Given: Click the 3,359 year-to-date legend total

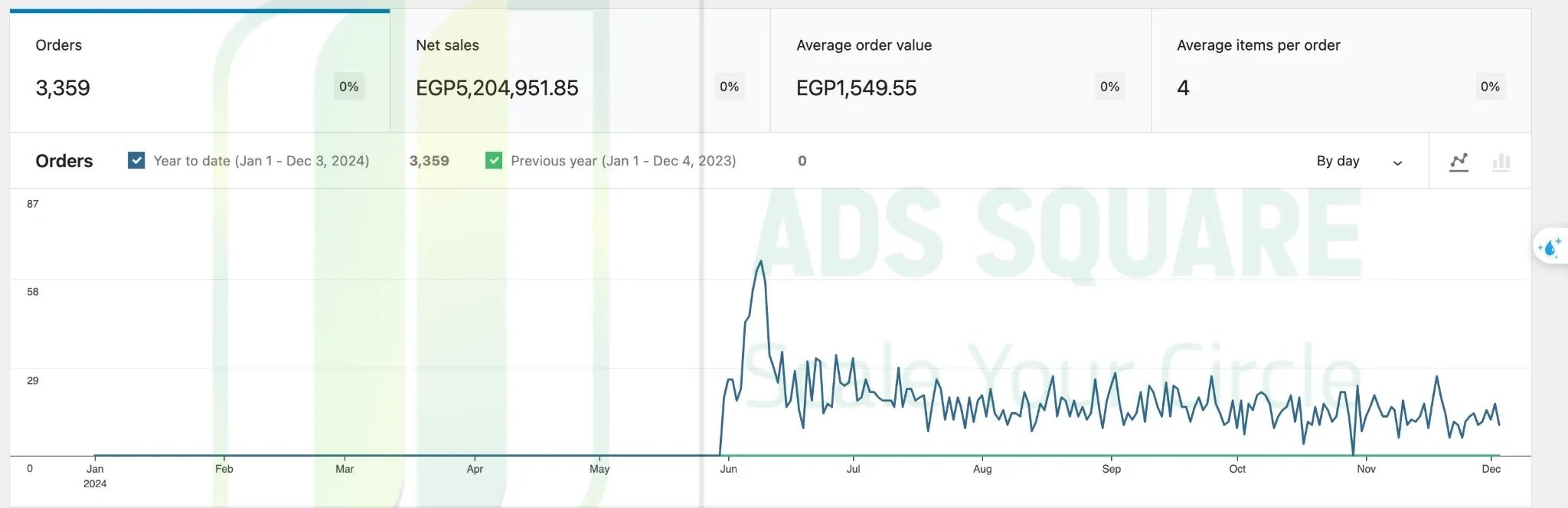Looking at the screenshot, I should point(429,161).
